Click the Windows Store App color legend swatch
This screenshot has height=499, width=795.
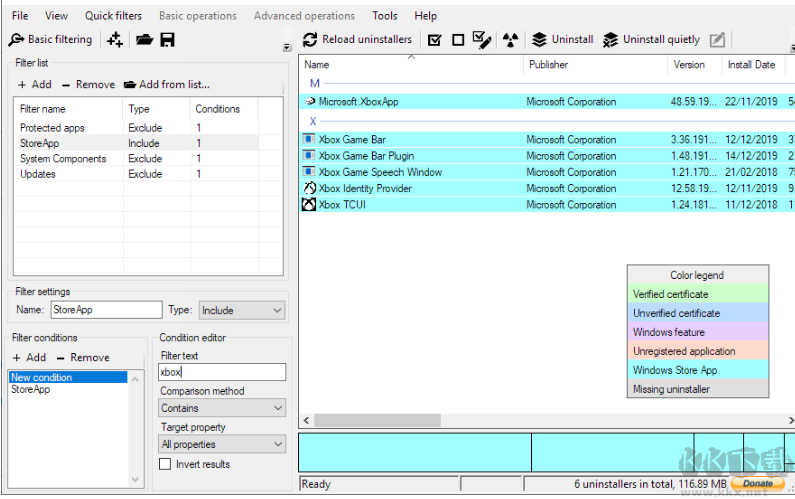coord(697,370)
